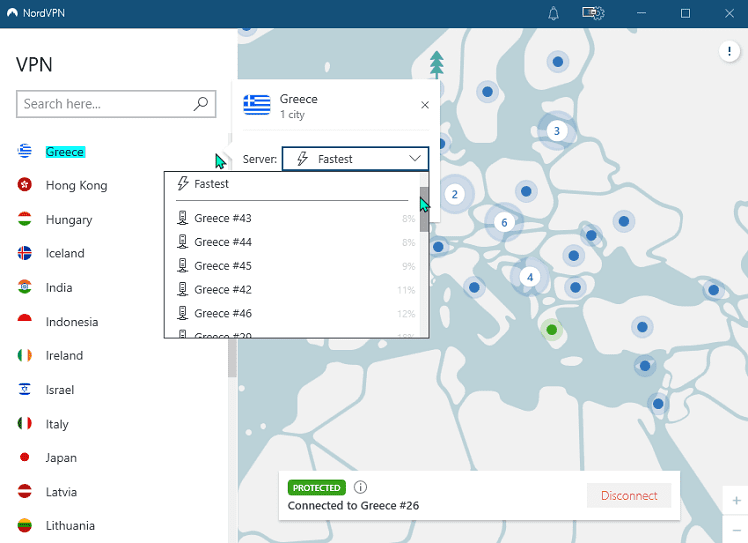Select Lithuania in the country list

pyautogui.click(x=70, y=526)
